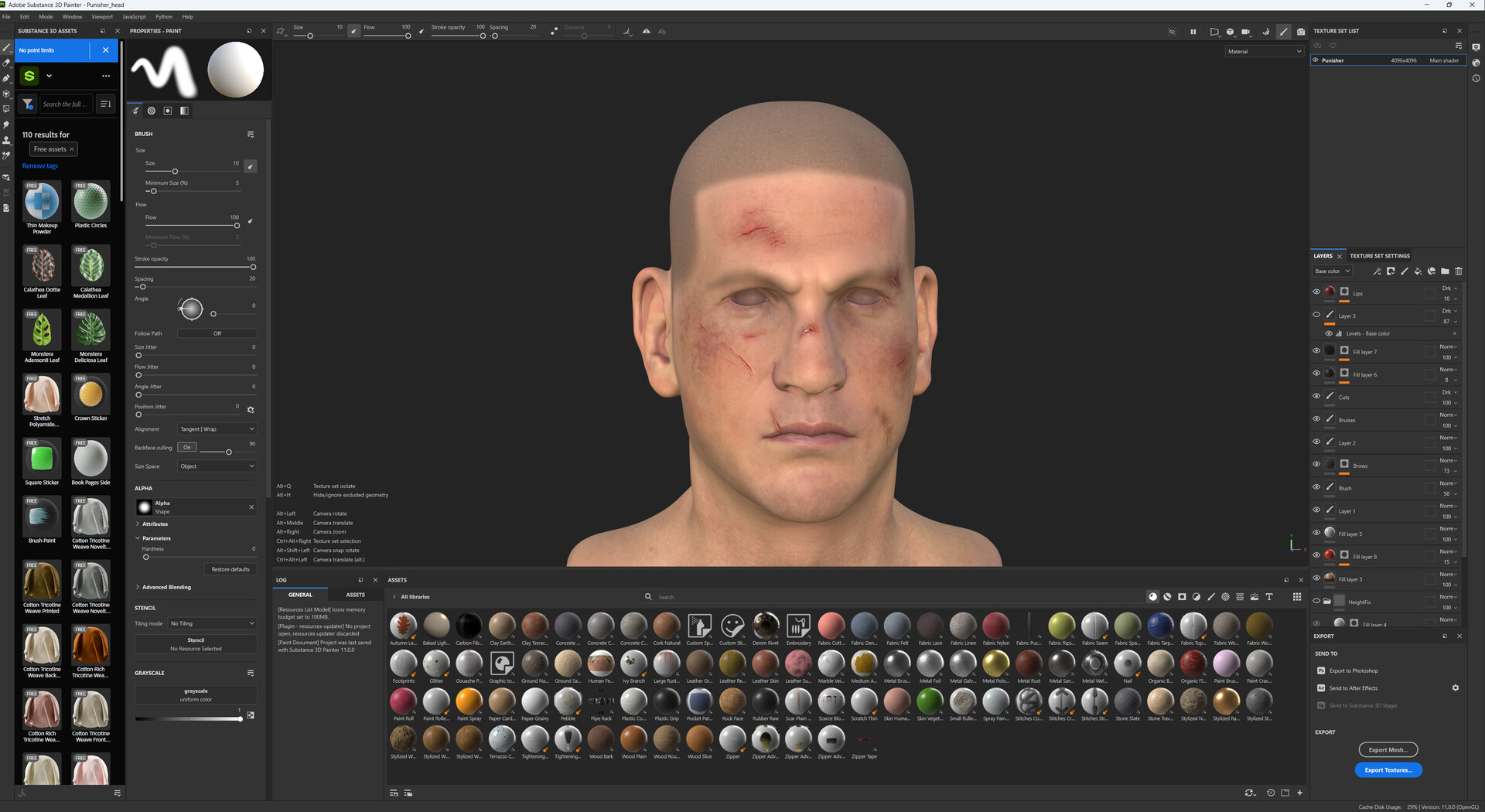1485x812 pixels.
Task: Click the Remove tags link
Action: point(40,166)
